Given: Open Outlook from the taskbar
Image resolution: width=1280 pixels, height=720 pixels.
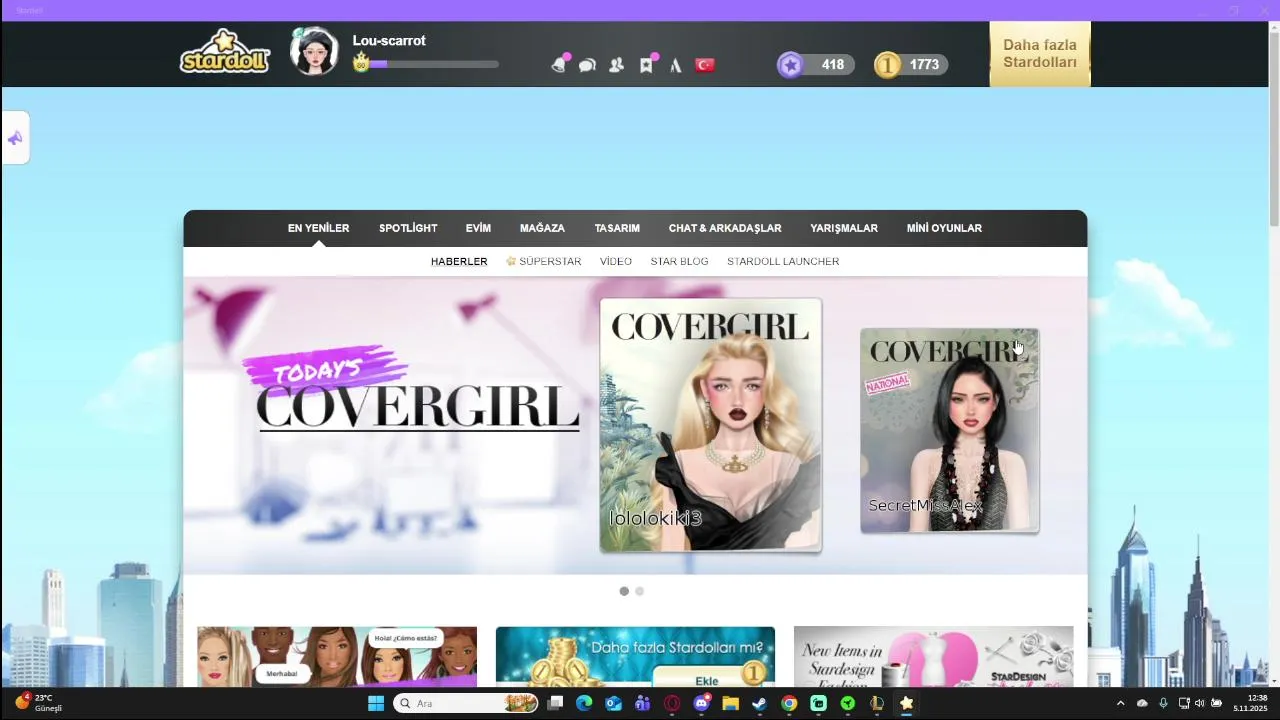Looking at the screenshot, I should pos(613,703).
